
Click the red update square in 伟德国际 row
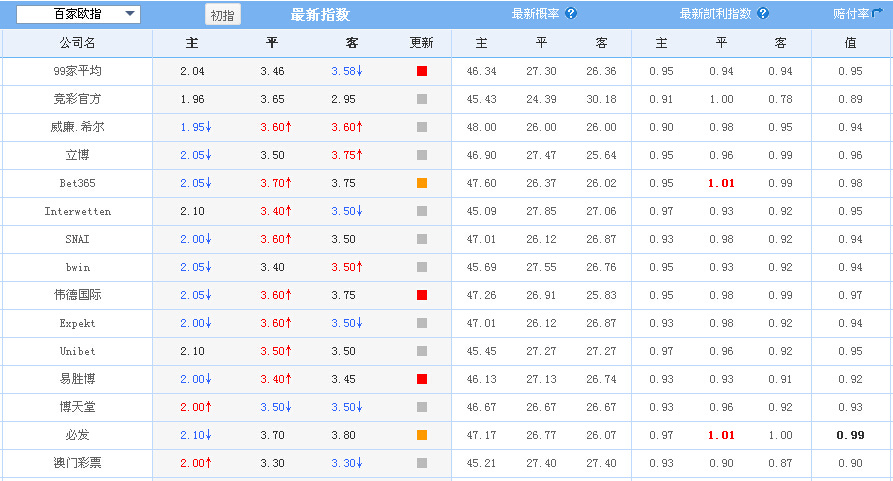coord(422,295)
